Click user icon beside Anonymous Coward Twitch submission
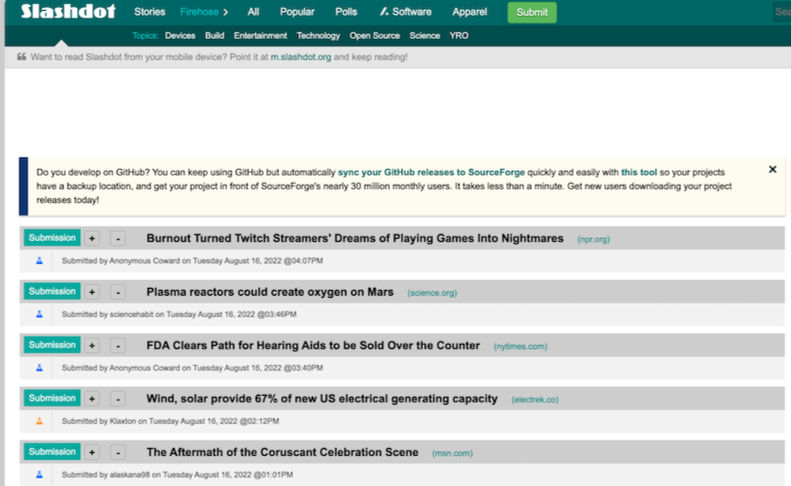 coord(40,260)
